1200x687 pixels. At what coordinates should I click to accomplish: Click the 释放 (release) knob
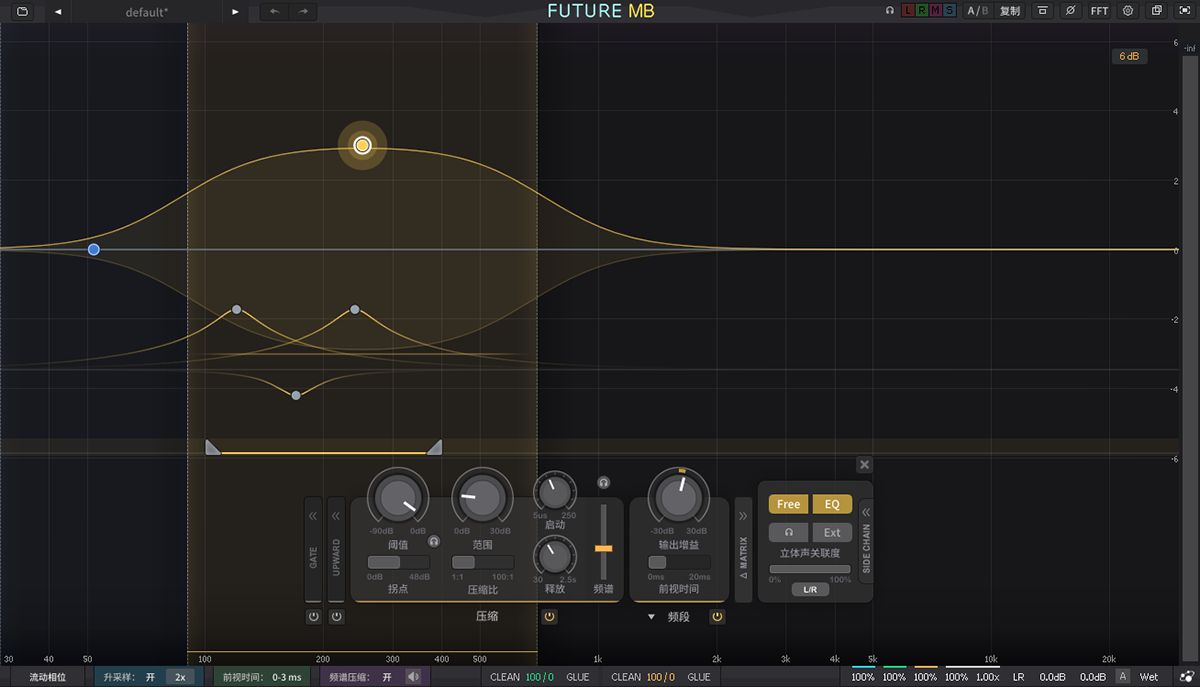point(555,555)
